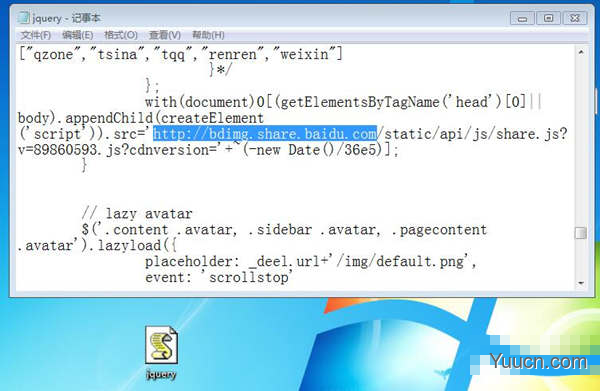This screenshot has width=600, height=391.
Task: Place cursor in the '// lazy avatar' comment
Action: point(137,213)
